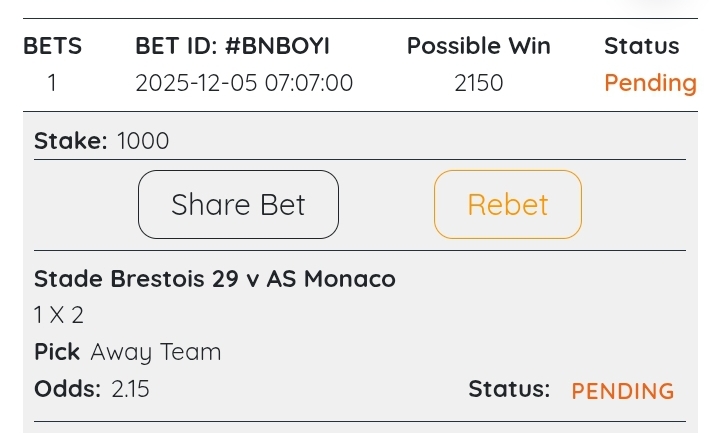
Task: Click the Possible Win column header
Action: [478, 46]
